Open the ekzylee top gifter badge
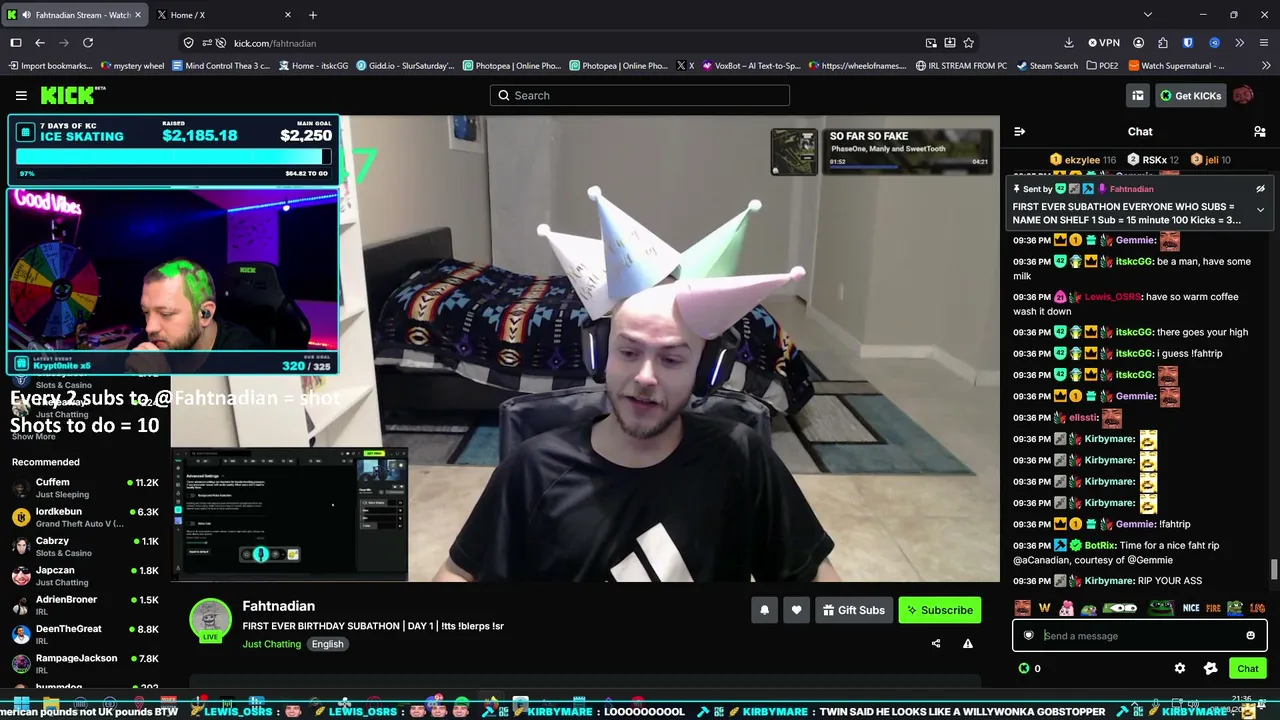The image size is (1280, 720). point(1082,160)
